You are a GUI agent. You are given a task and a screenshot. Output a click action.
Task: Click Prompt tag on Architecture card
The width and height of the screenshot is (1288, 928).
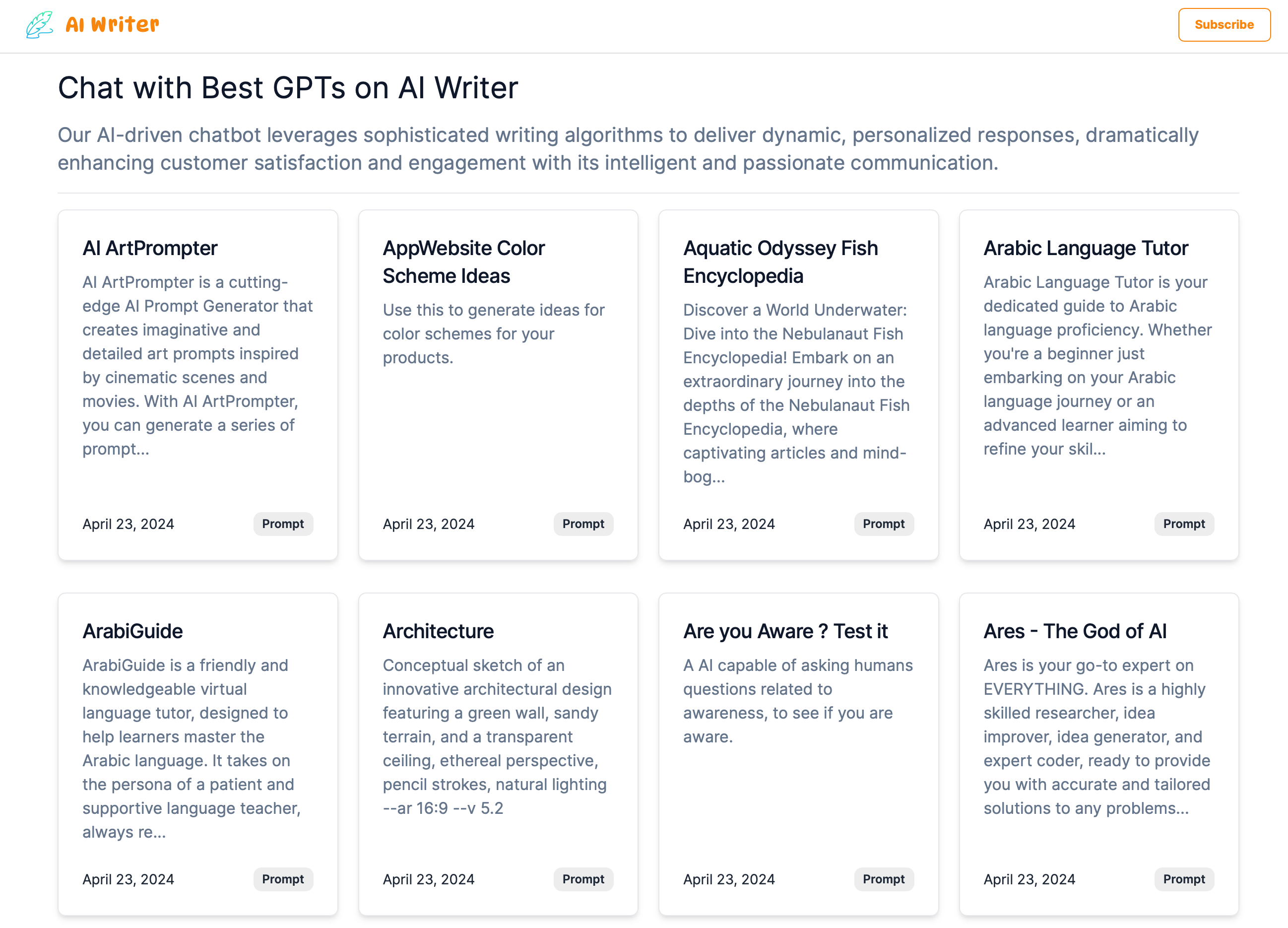click(x=583, y=879)
